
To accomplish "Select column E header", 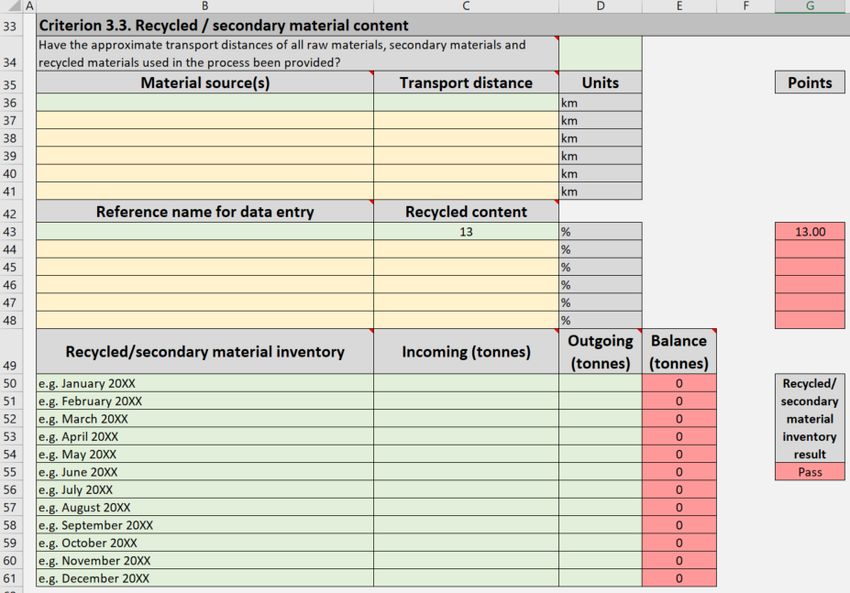I will (679, 6).
